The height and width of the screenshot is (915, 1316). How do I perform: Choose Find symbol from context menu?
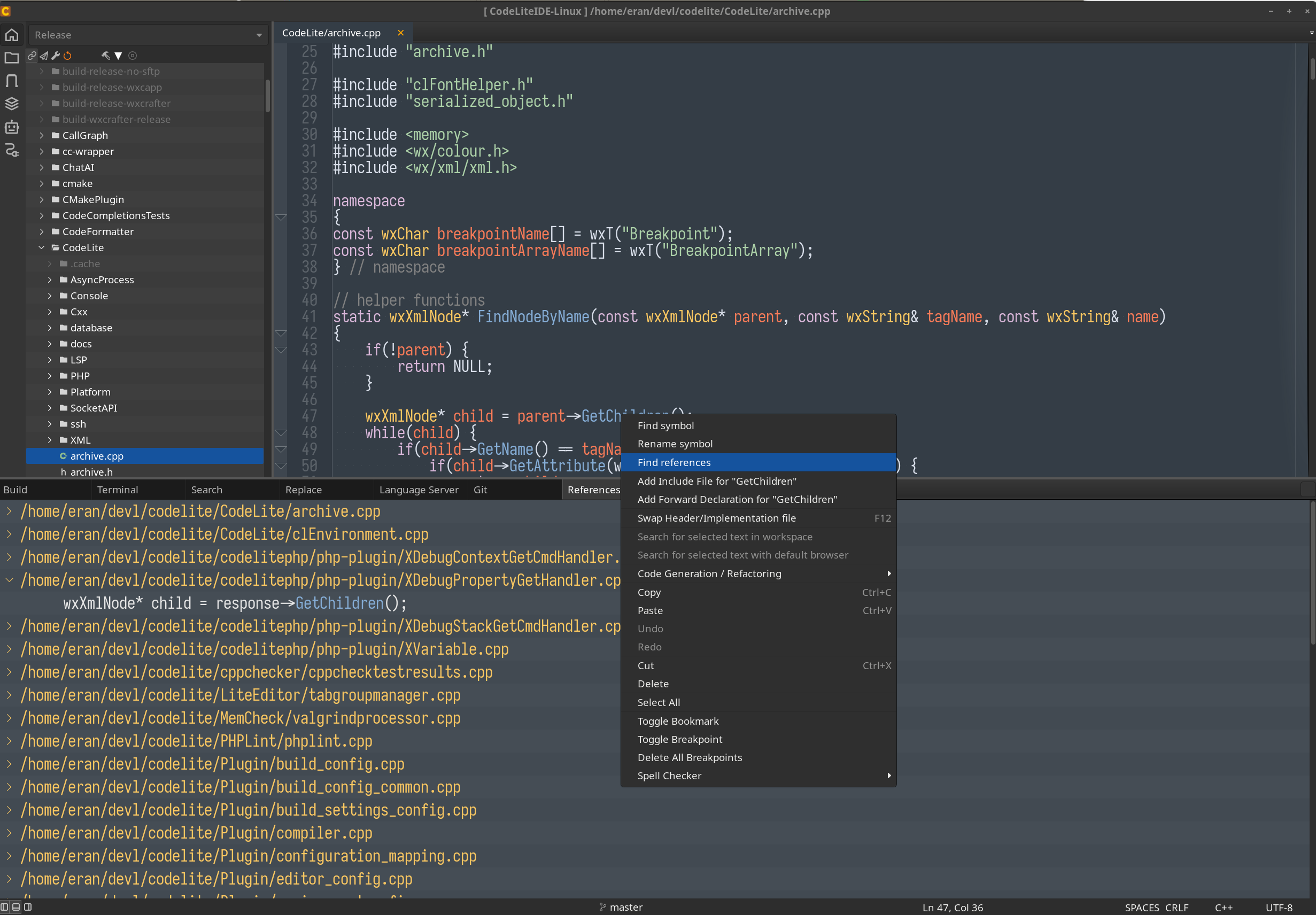[x=758, y=426]
